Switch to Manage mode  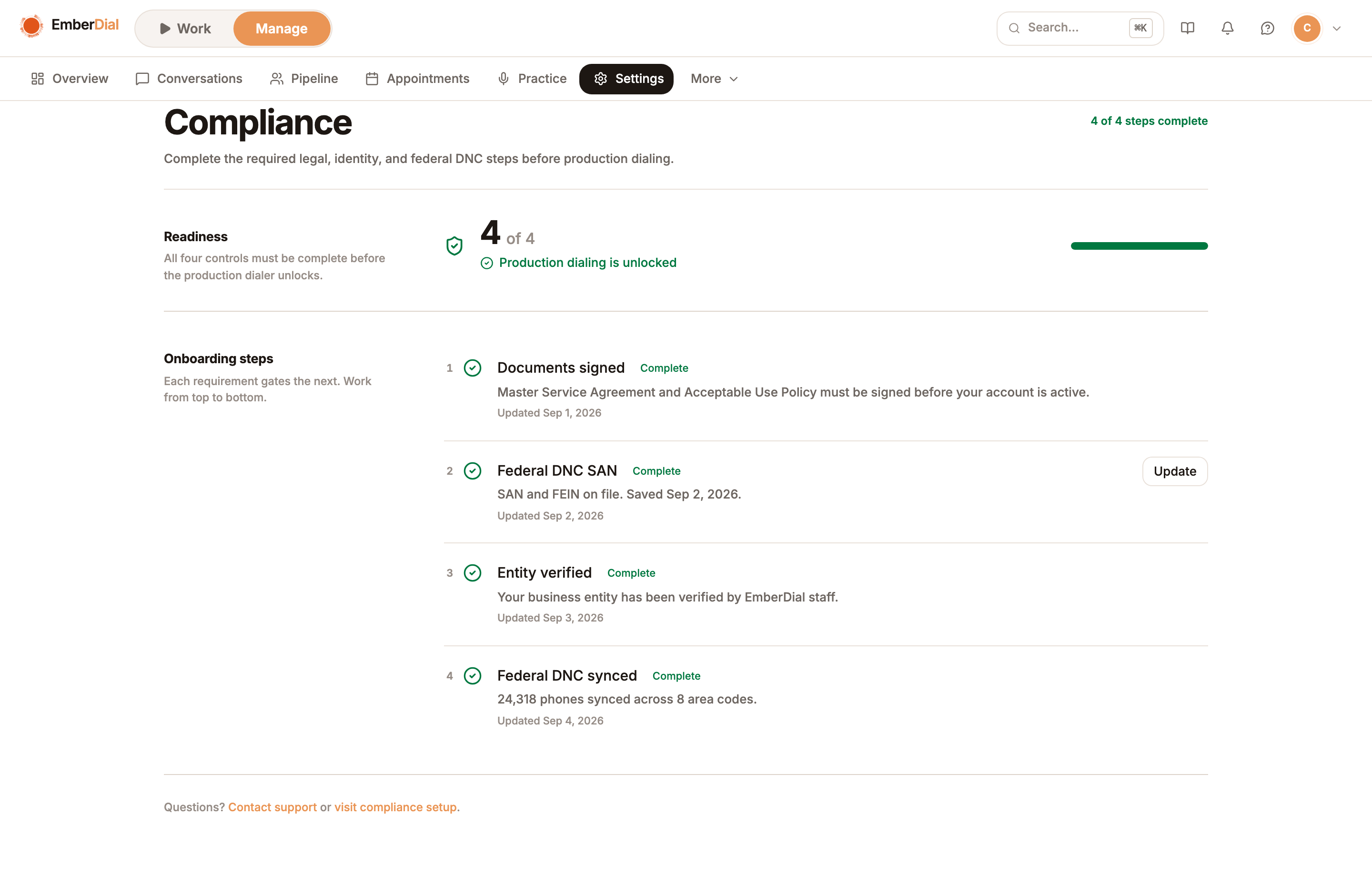[x=282, y=29]
